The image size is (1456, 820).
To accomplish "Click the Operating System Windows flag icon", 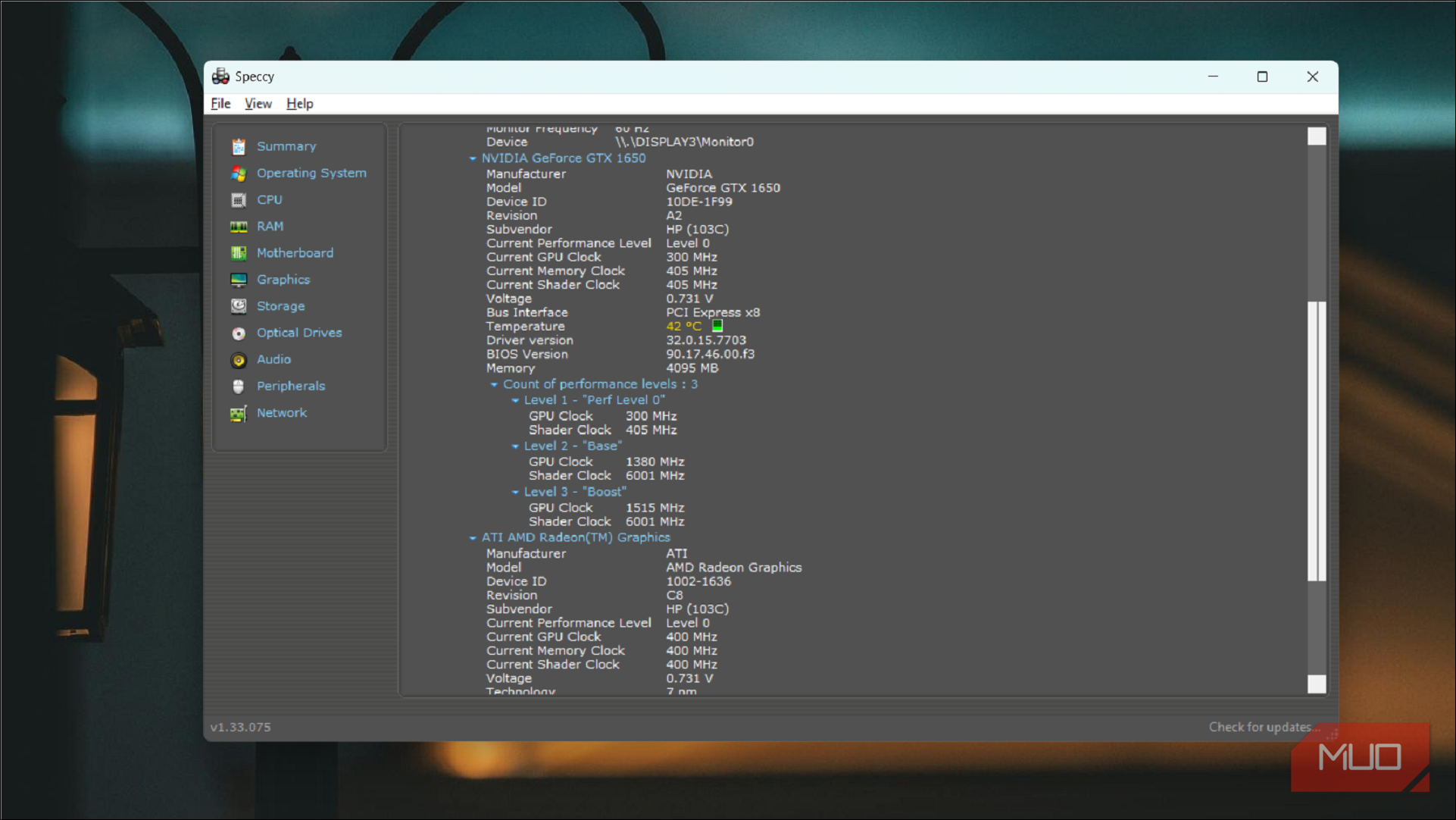I will pos(239,174).
